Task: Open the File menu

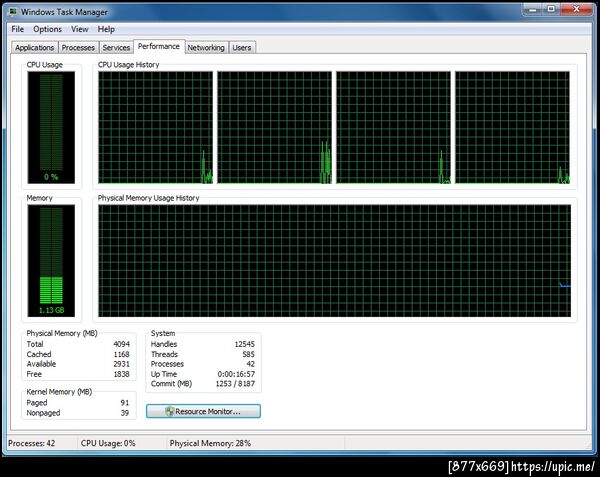Action: pyautogui.click(x=18, y=29)
